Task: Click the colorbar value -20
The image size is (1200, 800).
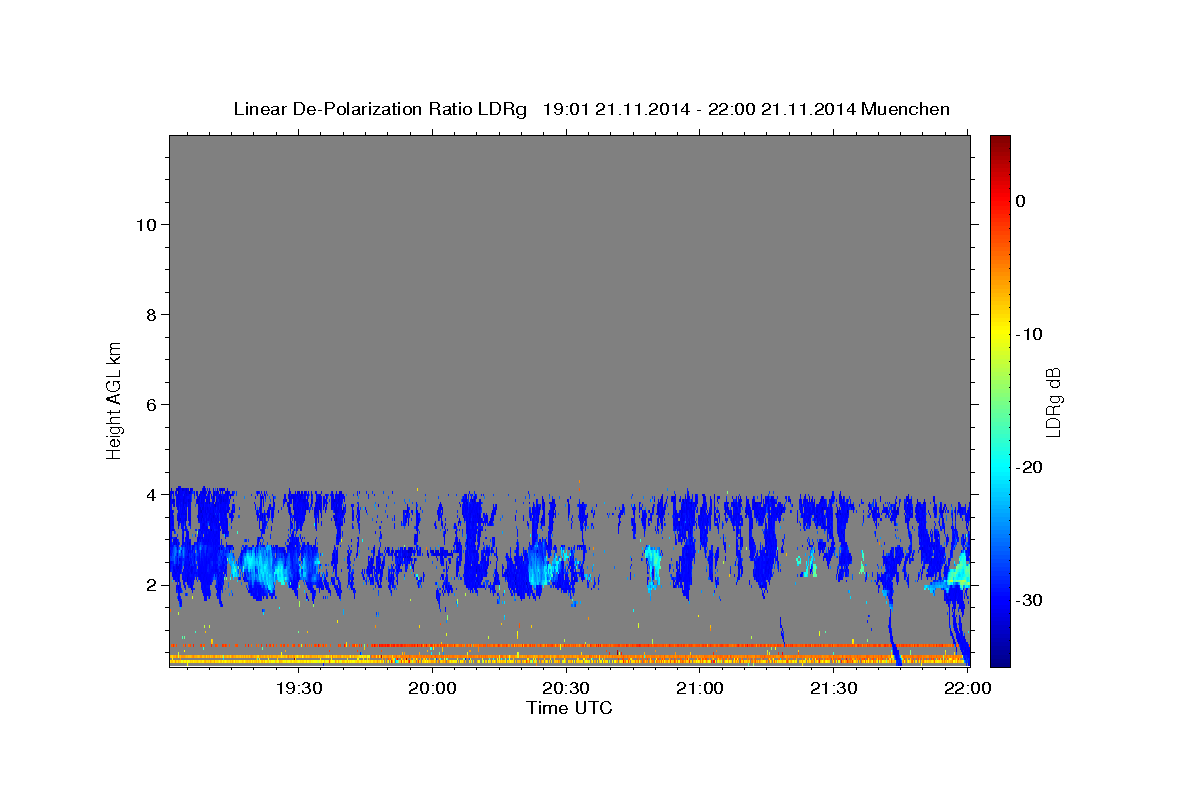Action: click(1028, 467)
